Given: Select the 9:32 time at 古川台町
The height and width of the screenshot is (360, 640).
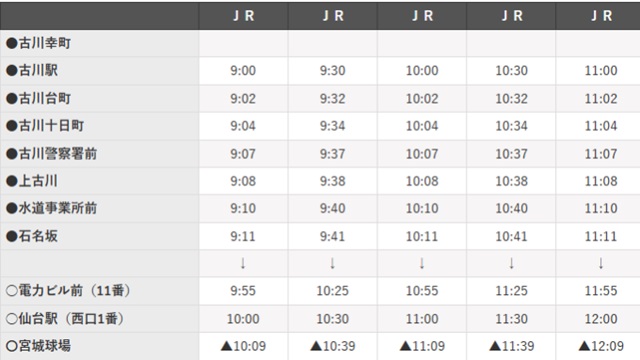Looking at the screenshot, I should pyautogui.click(x=332, y=98).
